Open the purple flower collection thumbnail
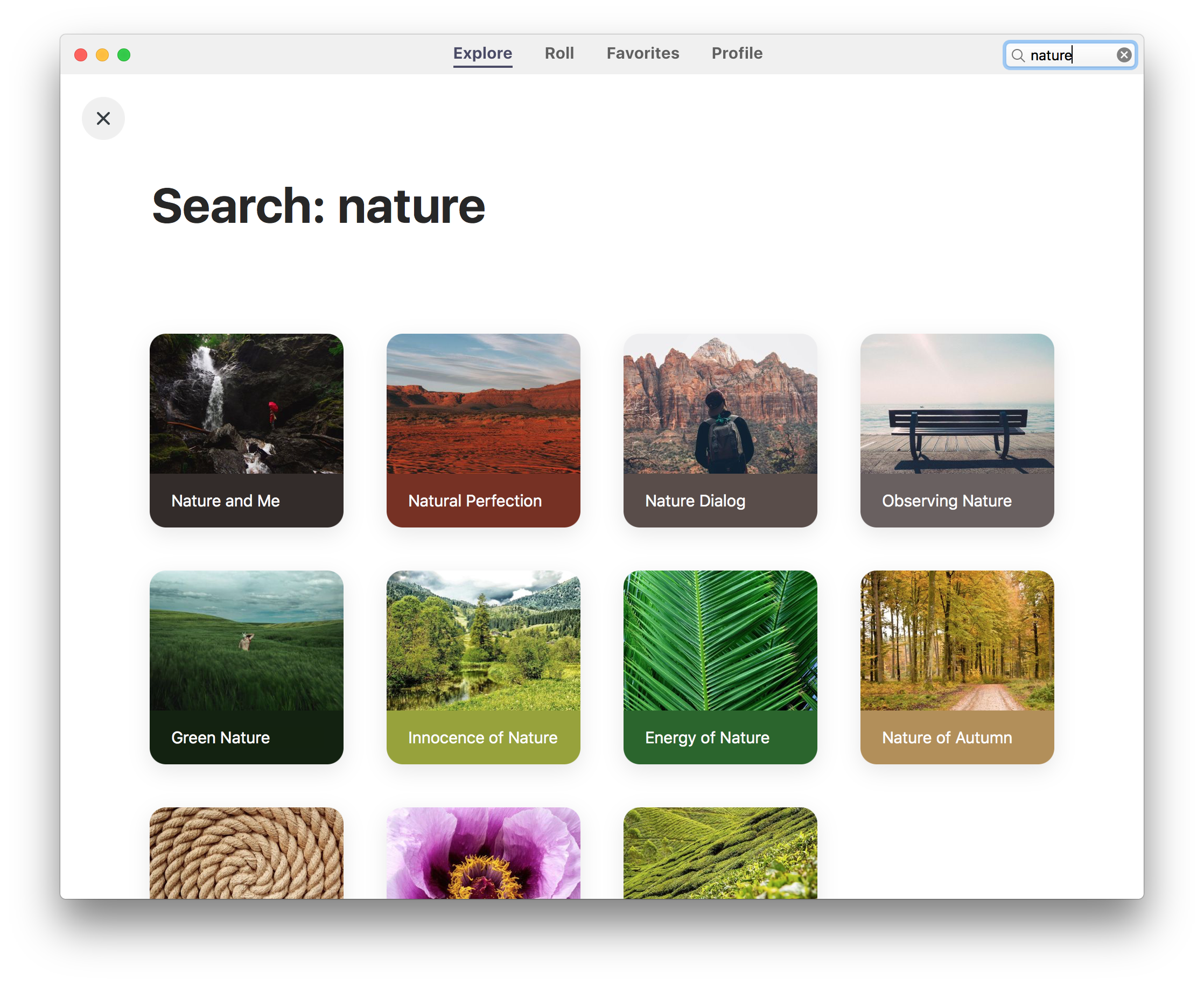Screen dimensions: 1204x985 [x=483, y=853]
